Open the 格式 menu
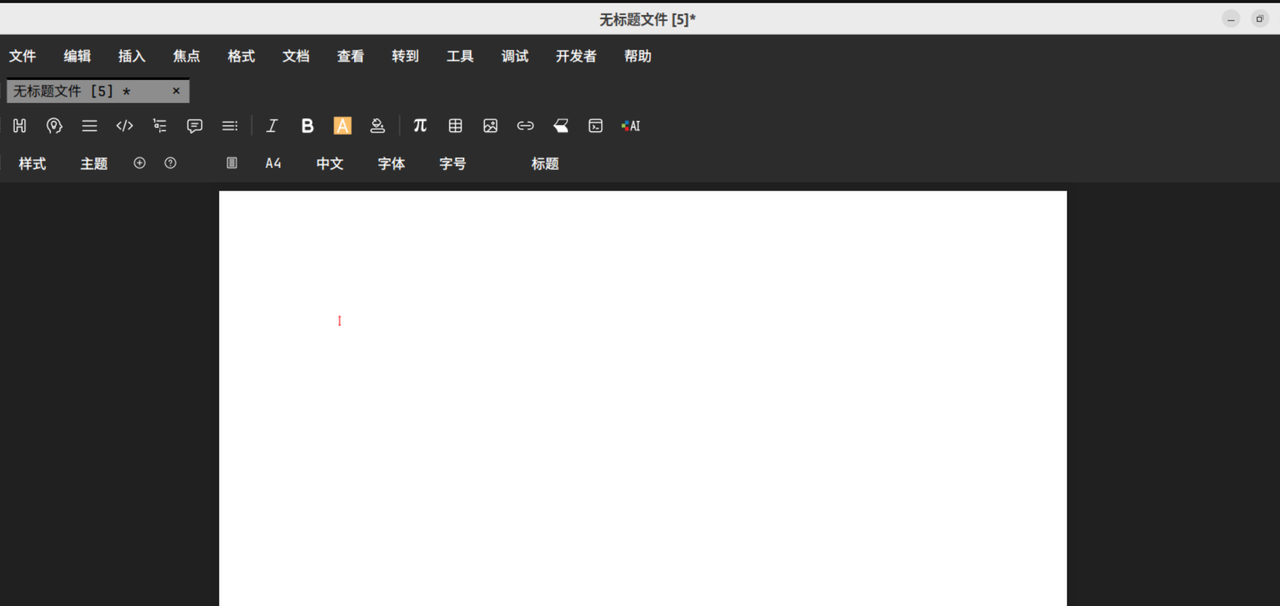 pos(241,57)
